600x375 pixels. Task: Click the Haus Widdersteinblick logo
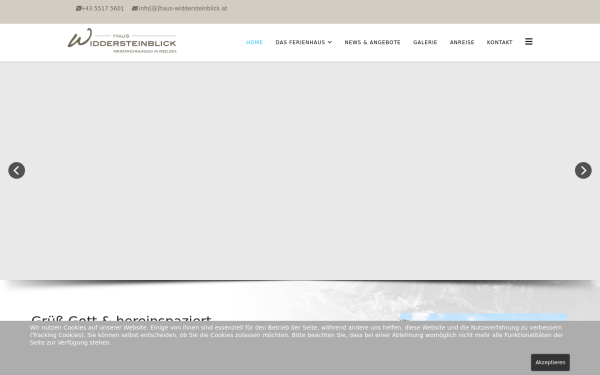[122, 41]
